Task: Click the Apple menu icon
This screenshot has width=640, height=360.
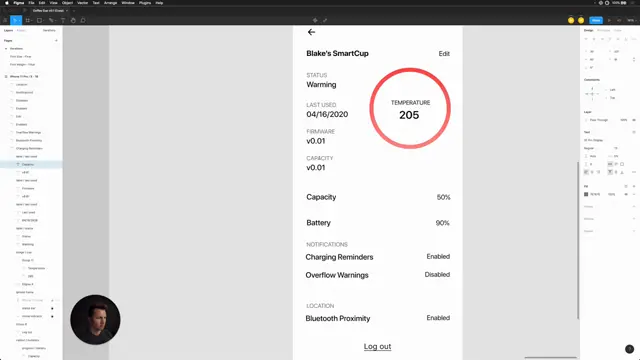Action: click(x=7, y=3)
